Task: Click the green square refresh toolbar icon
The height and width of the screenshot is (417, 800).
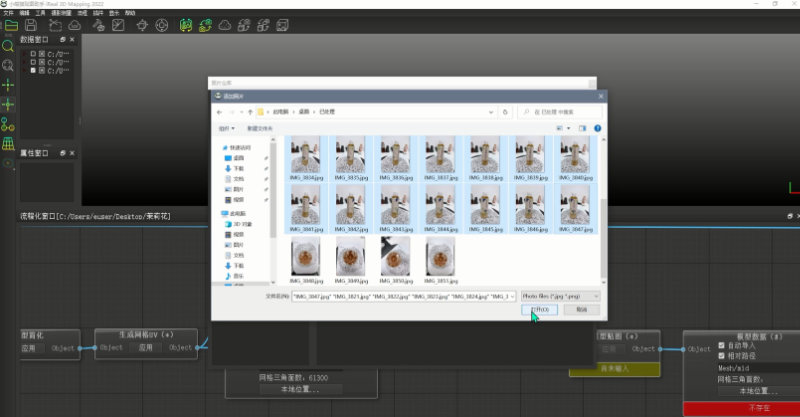Action: pyautogui.click(x=186, y=25)
